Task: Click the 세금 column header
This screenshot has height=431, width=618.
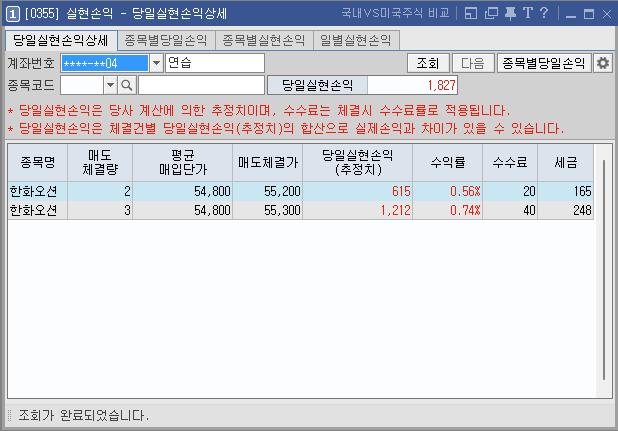Action: tap(566, 162)
